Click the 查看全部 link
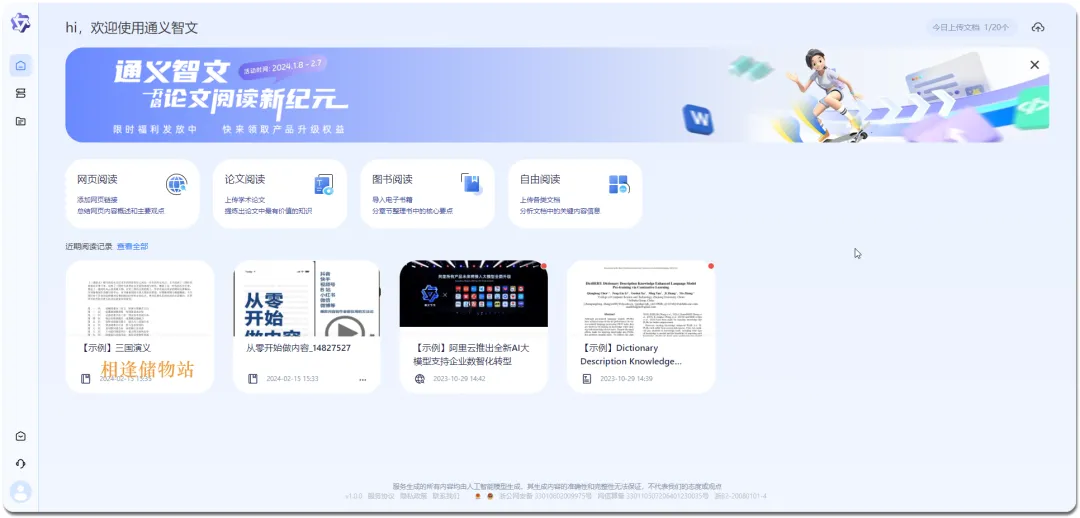1080x518 pixels. coord(132,246)
